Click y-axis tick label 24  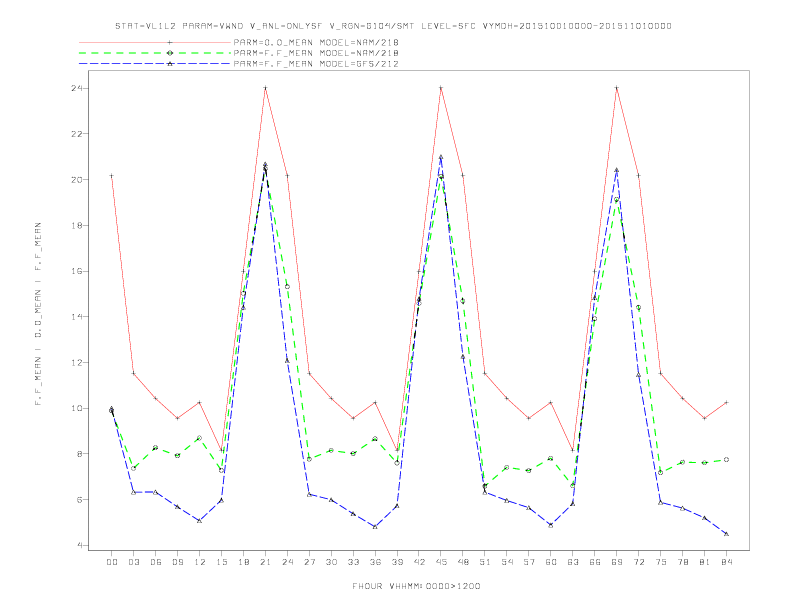(77, 88)
